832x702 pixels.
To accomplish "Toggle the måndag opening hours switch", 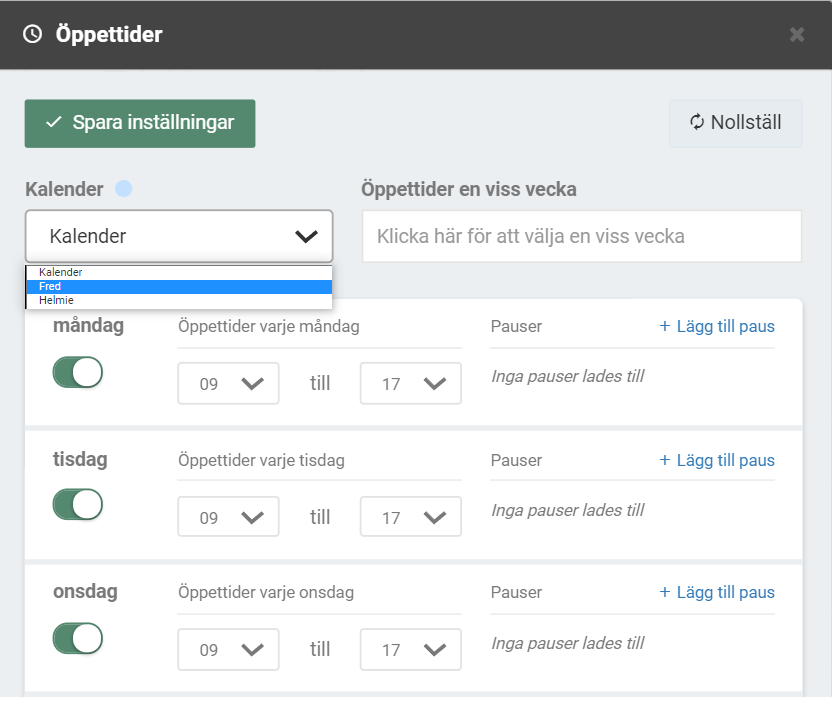I will coord(78,372).
